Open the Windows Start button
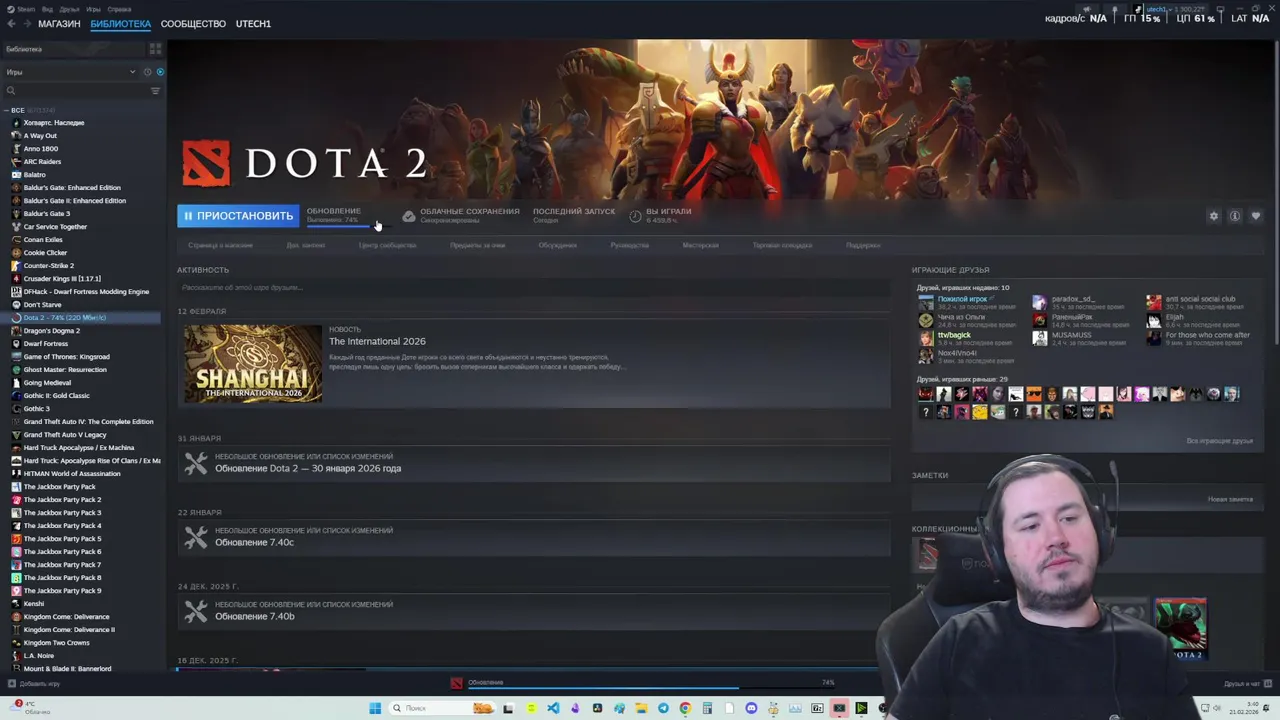 pos(375,708)
